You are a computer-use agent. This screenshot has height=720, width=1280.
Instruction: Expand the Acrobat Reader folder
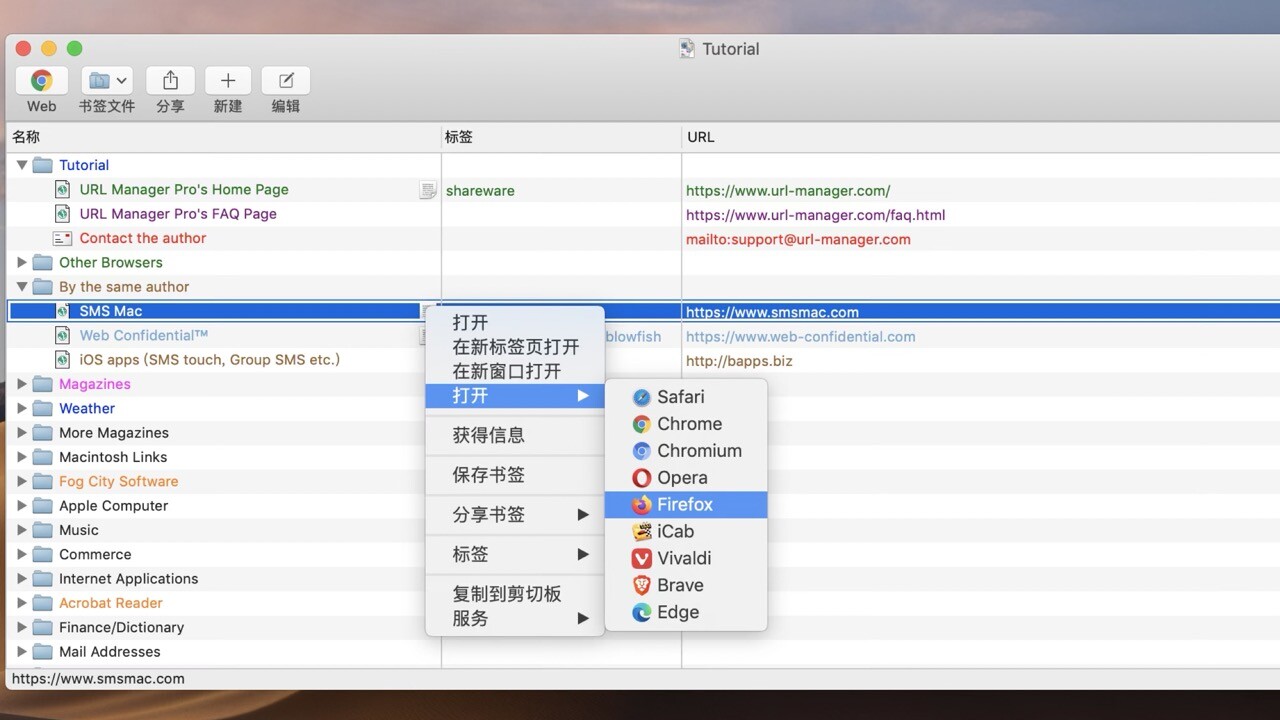22,603
